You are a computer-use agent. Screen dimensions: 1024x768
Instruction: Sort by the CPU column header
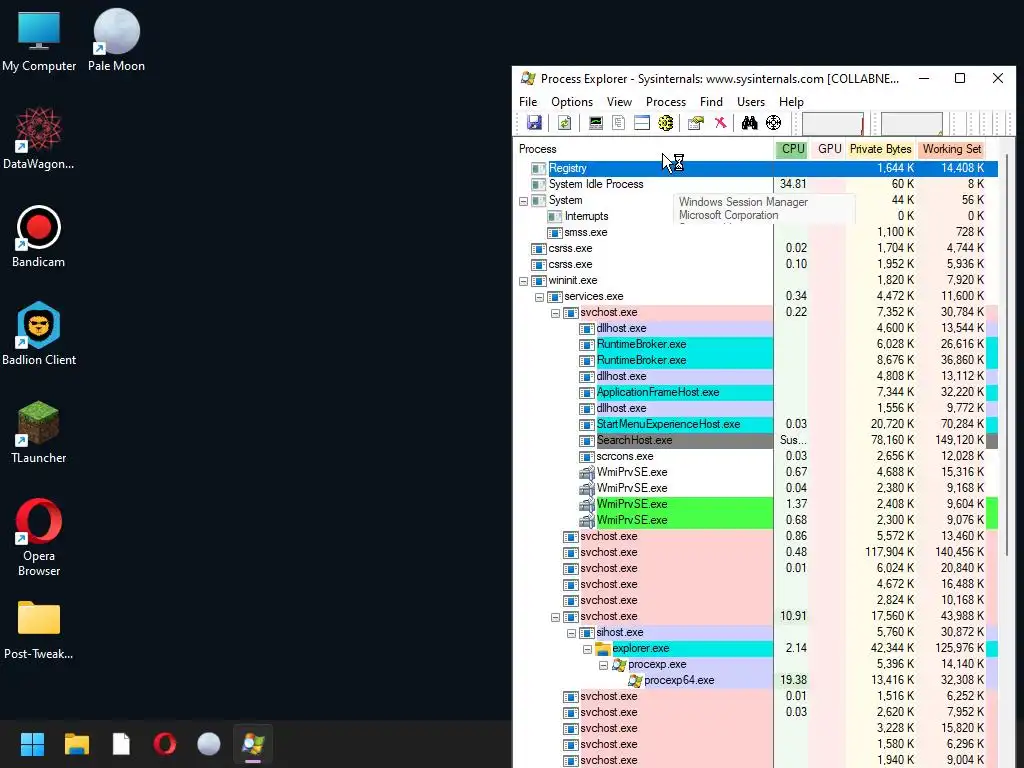(793, 149)
